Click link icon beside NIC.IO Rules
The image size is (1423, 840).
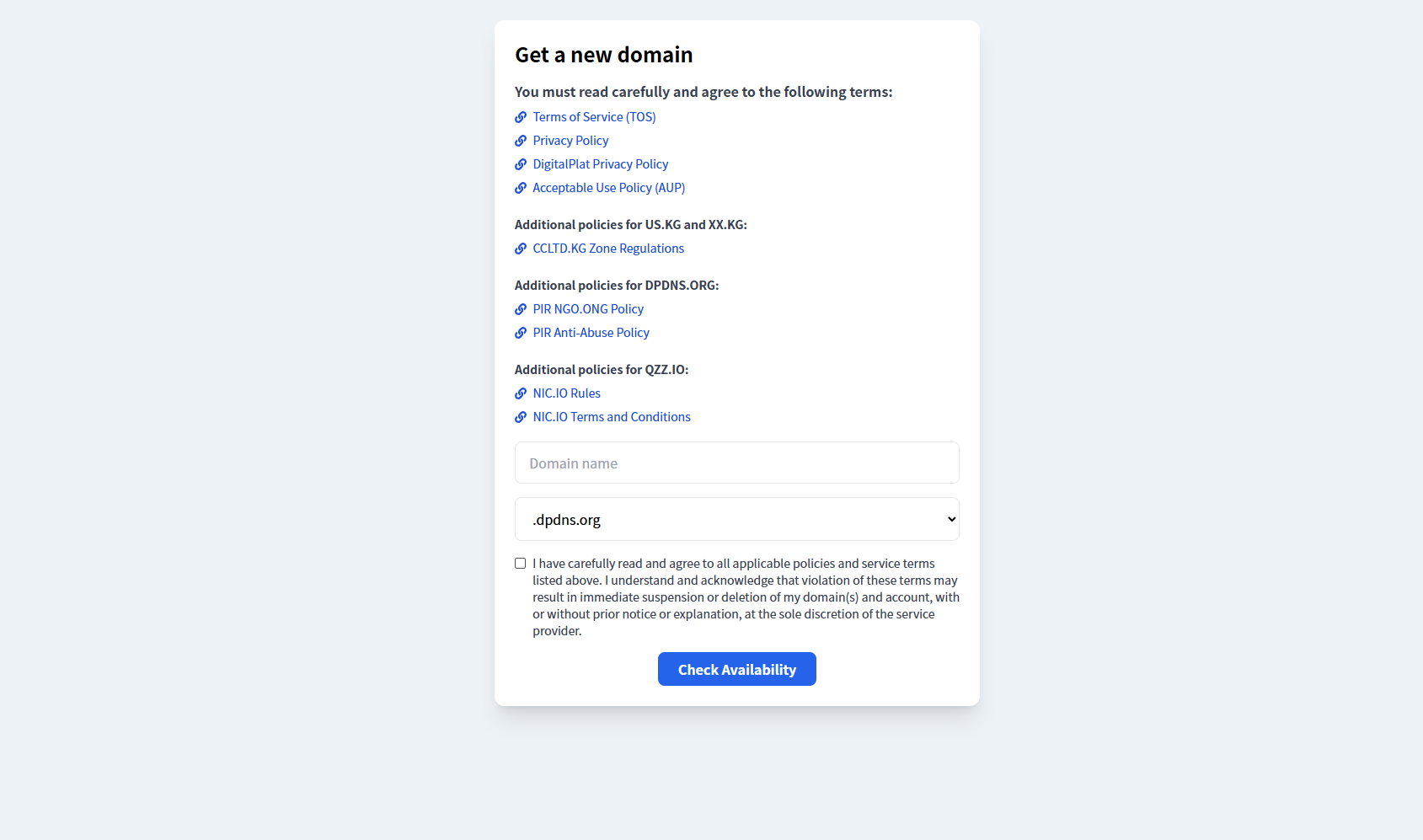pyautogui.click(x=521, y=393)
